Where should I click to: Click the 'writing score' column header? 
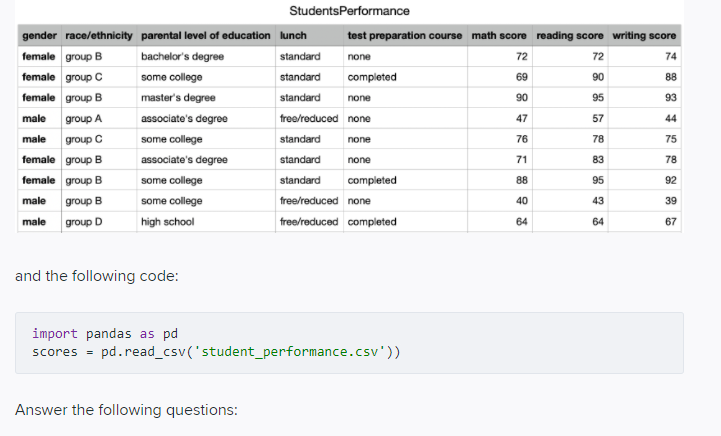coord(644,36)
